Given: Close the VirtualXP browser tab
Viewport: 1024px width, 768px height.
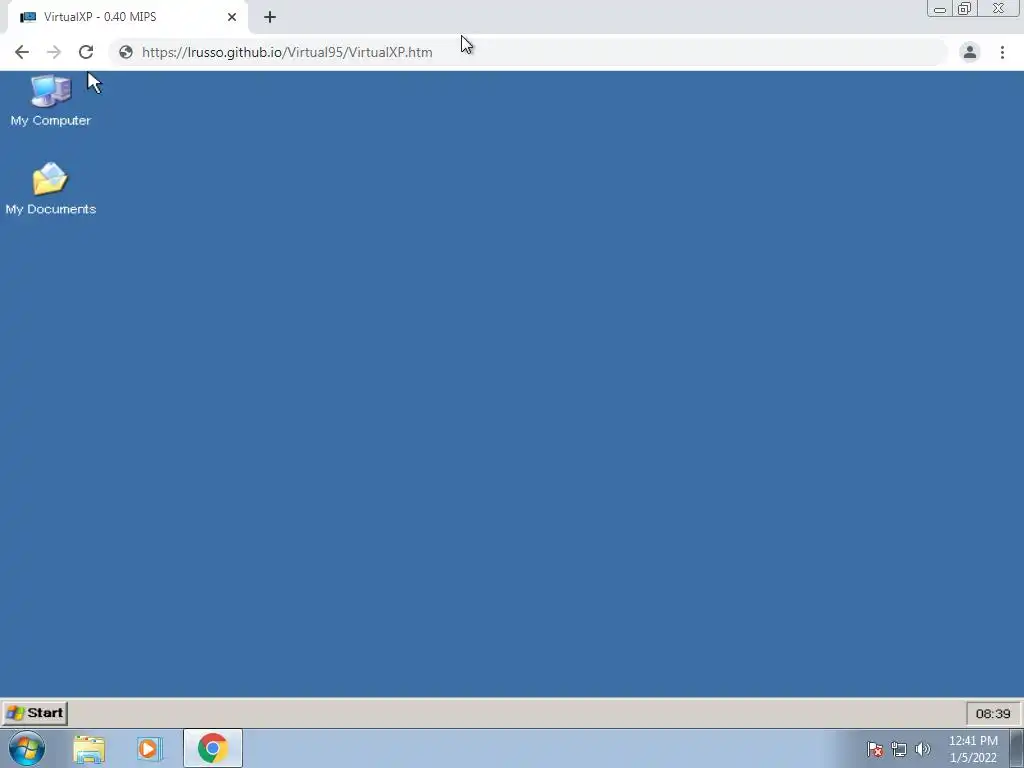Looking at the screenshot, I should pos(232,17).
